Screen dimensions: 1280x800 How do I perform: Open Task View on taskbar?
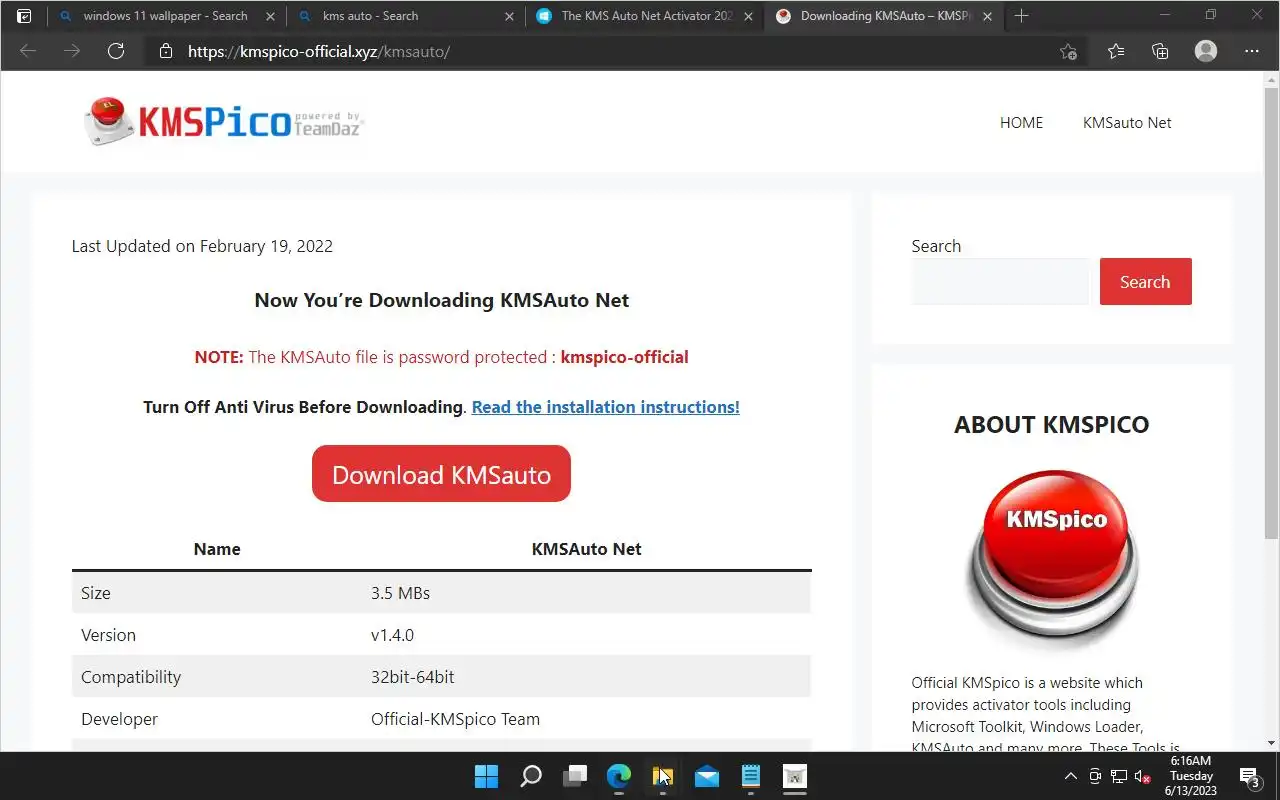point(575,776)
